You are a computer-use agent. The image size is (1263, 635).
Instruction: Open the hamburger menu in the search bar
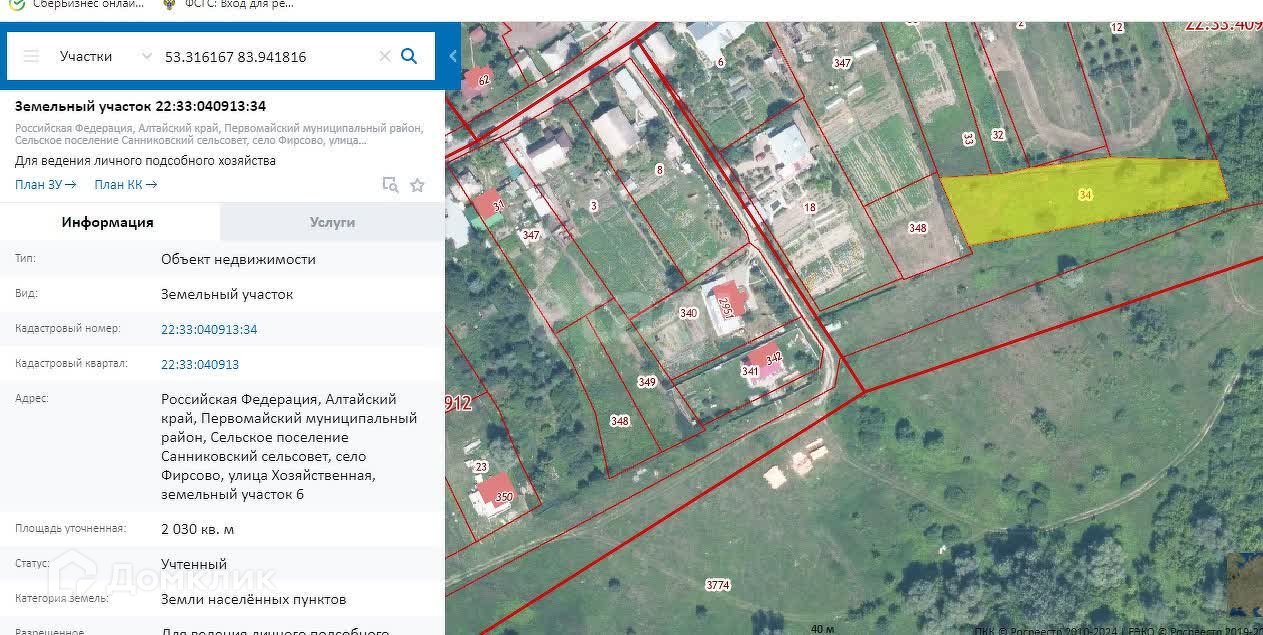[x=31, y=56]
